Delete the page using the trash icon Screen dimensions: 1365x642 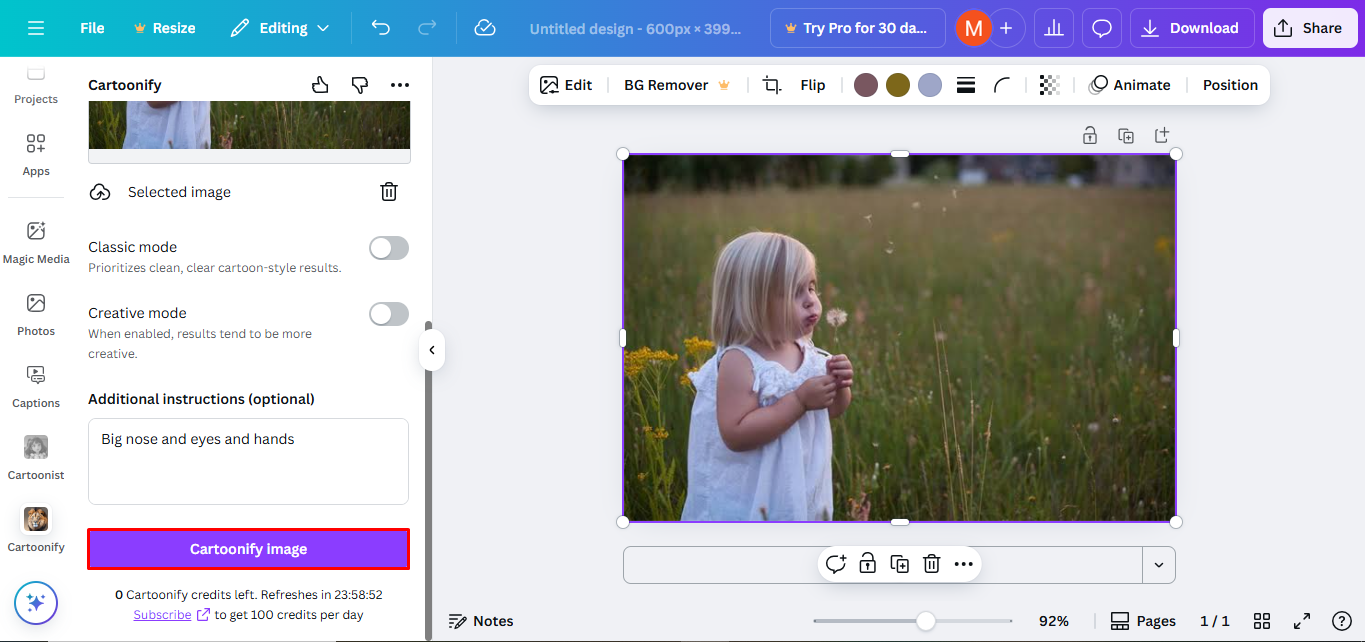tap(931, 563)
